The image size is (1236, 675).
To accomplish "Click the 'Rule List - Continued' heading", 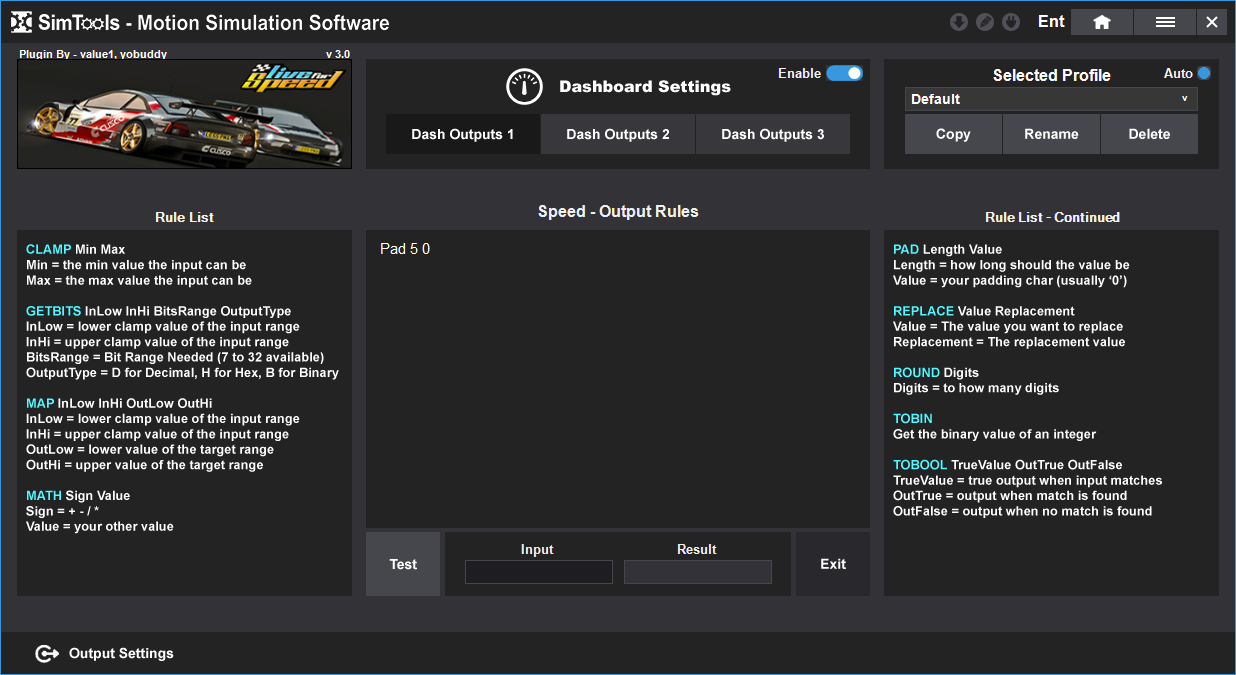I will pyautogui.click(x=1052, y=217).
